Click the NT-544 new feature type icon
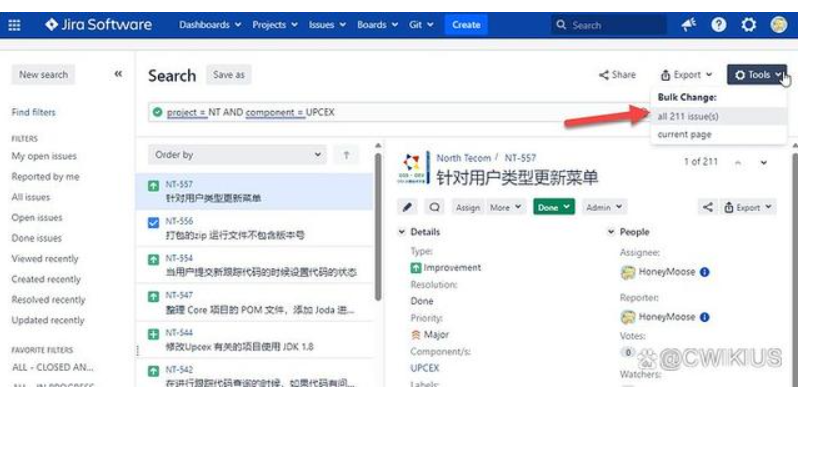The image size is (829, 463). click(x=153, y=334)
